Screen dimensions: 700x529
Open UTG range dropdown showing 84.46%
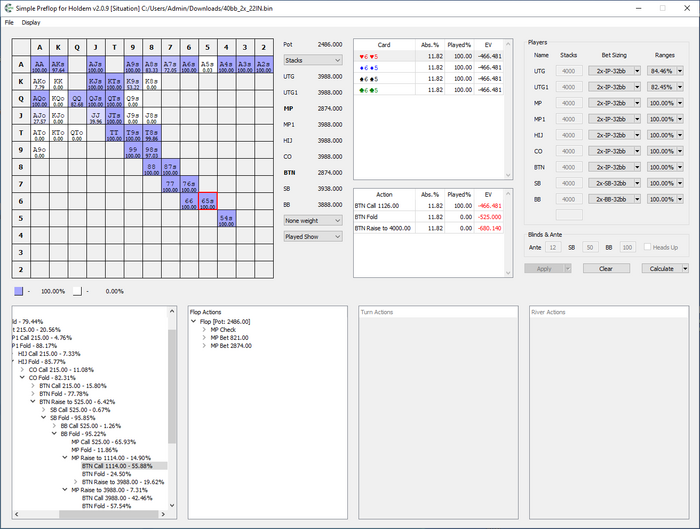(665, 71)
